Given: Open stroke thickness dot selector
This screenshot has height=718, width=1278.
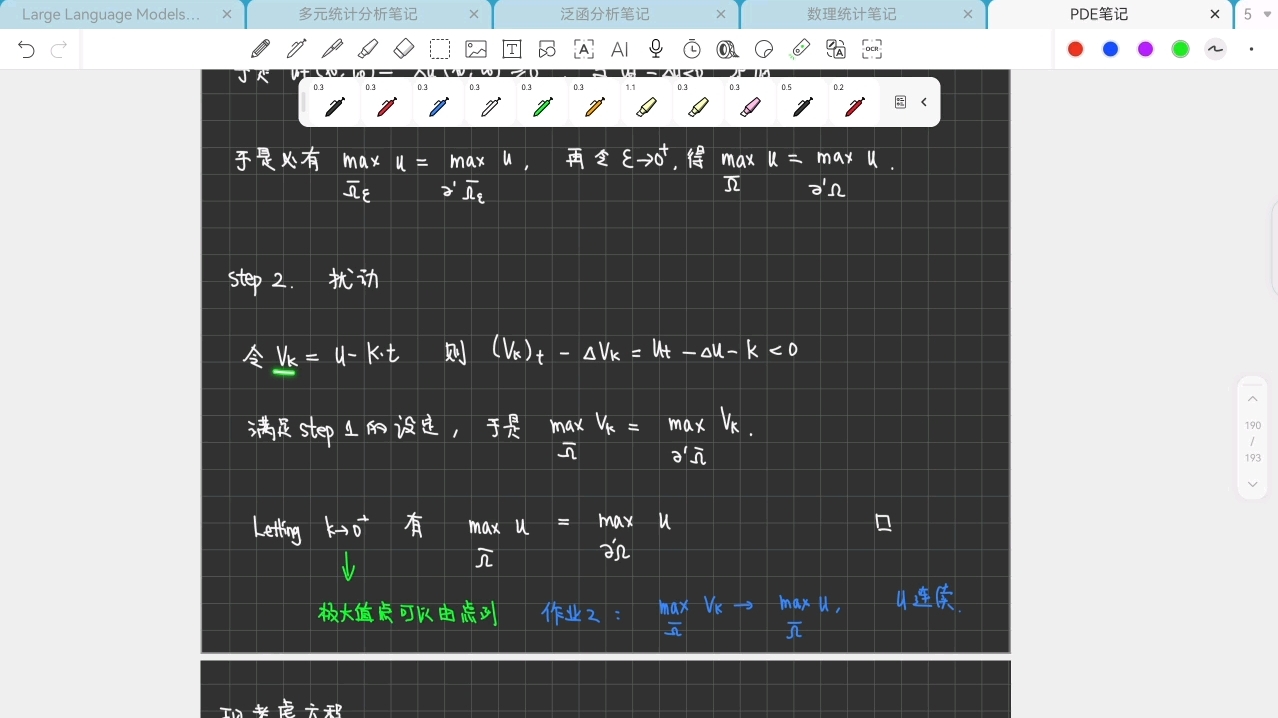Looking at the screenshot, I should point(1251,49).
